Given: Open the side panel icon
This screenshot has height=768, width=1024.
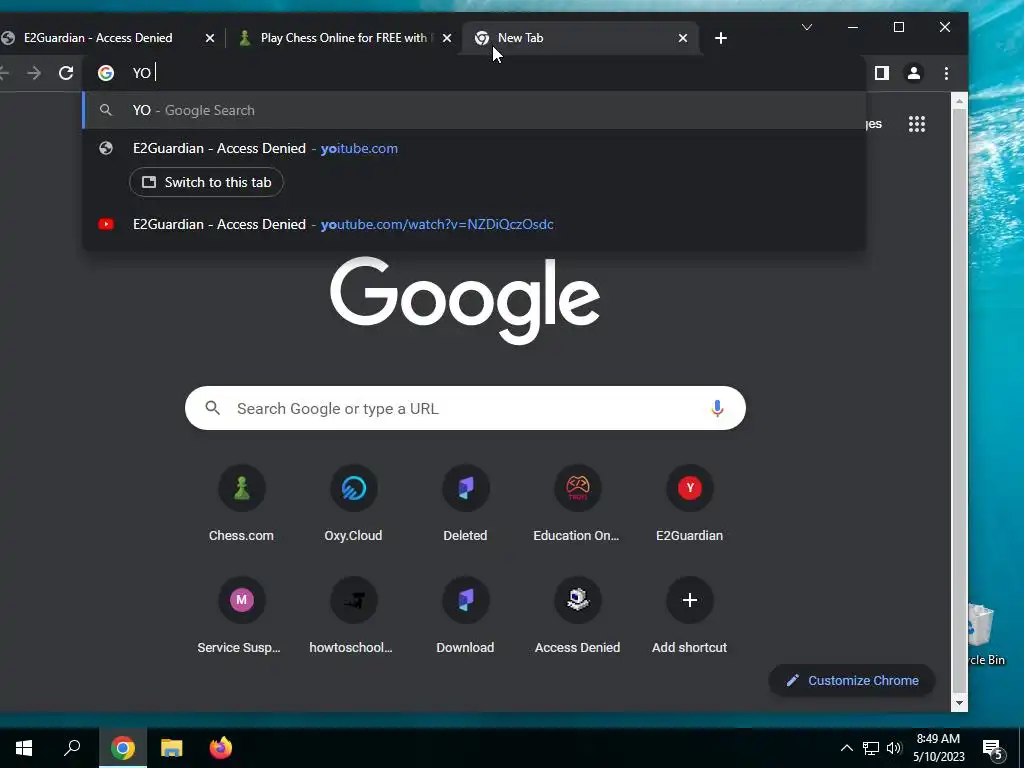Looking at the screenshot, I should [x=882, y=73].
